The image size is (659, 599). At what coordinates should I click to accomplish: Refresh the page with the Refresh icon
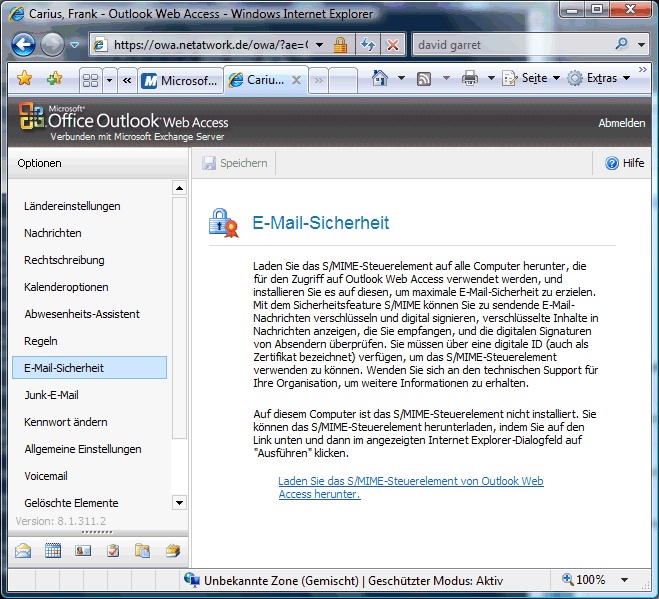pos(368,45)
